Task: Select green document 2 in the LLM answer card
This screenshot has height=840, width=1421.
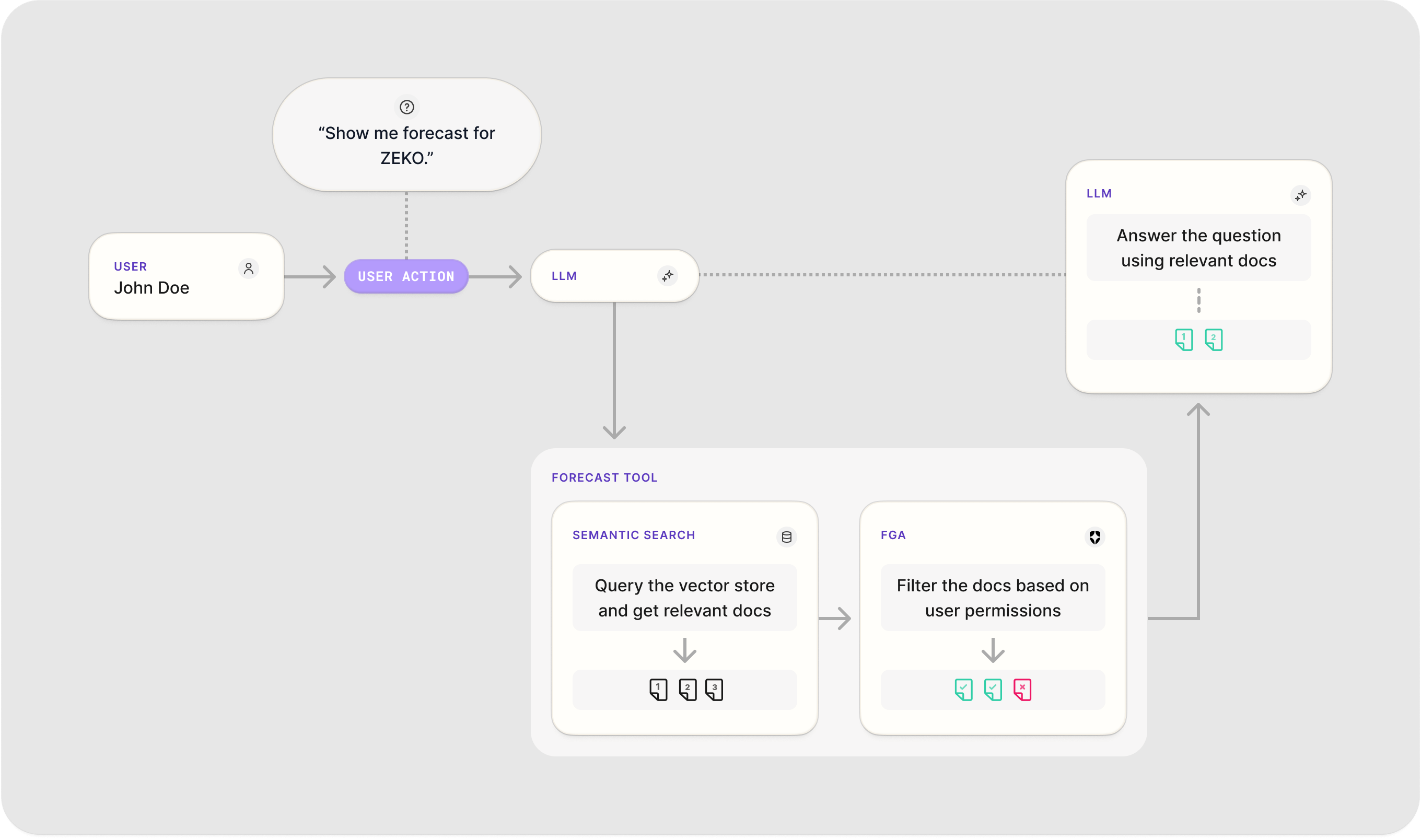Action: pyautogui.click(x=1214, y=340)
